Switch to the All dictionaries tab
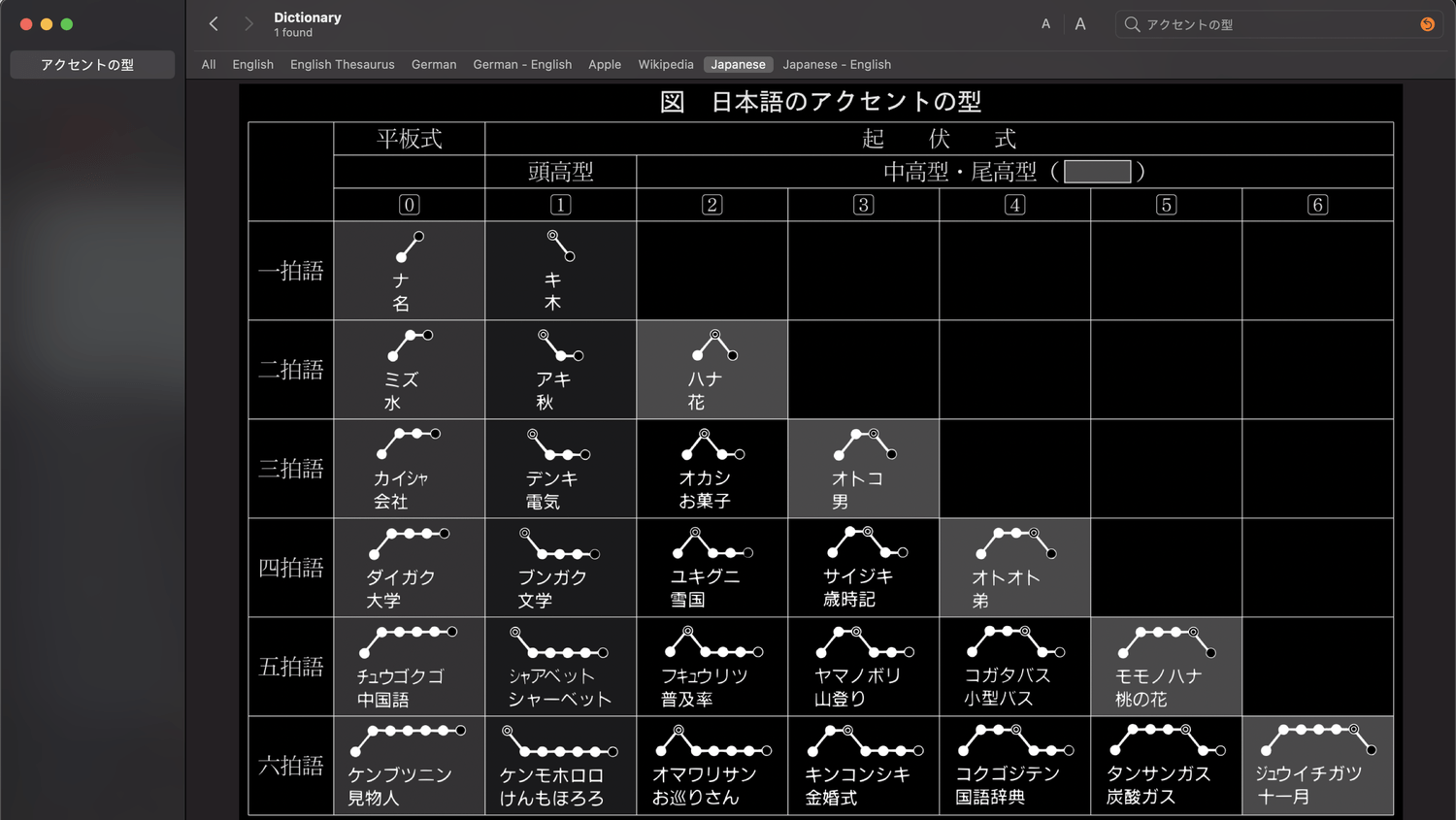 tap(208, 64)
